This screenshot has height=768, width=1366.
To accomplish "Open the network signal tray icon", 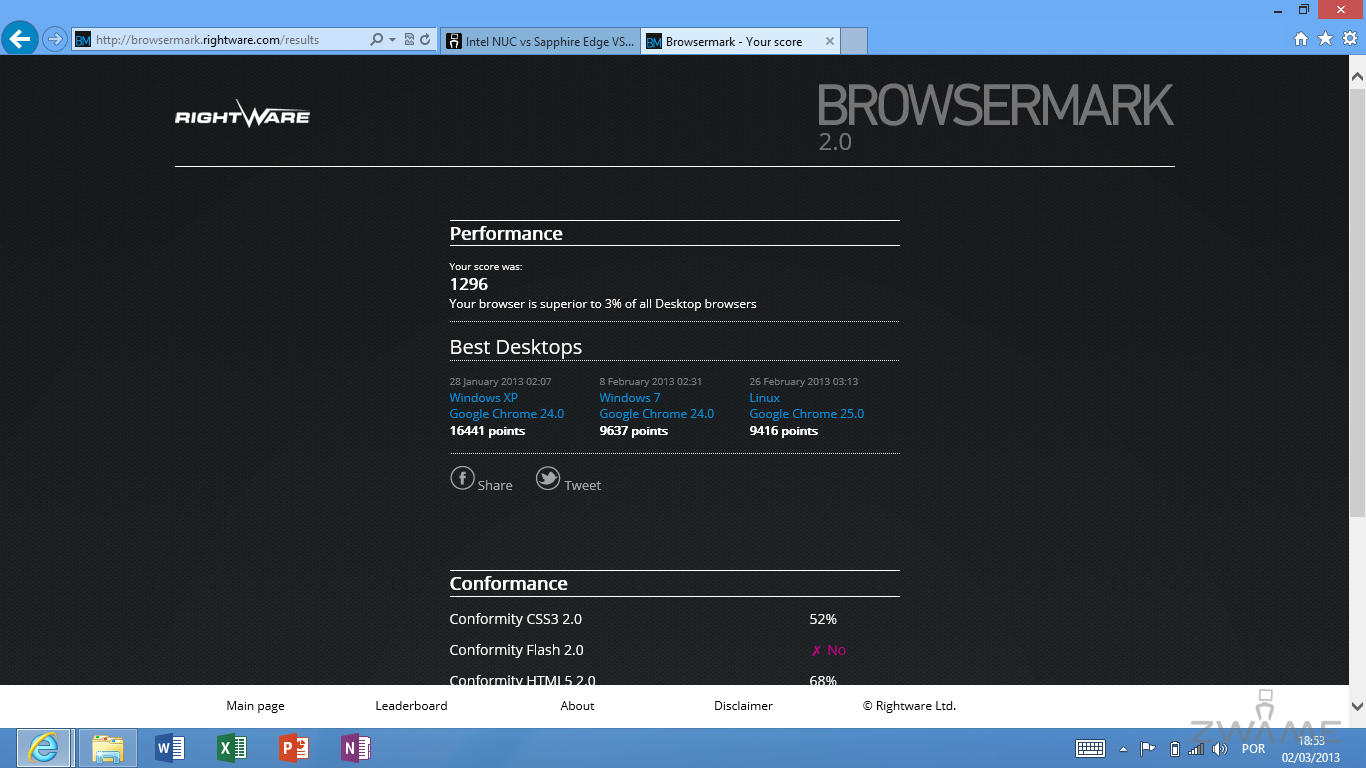I will pos(1196,749).
